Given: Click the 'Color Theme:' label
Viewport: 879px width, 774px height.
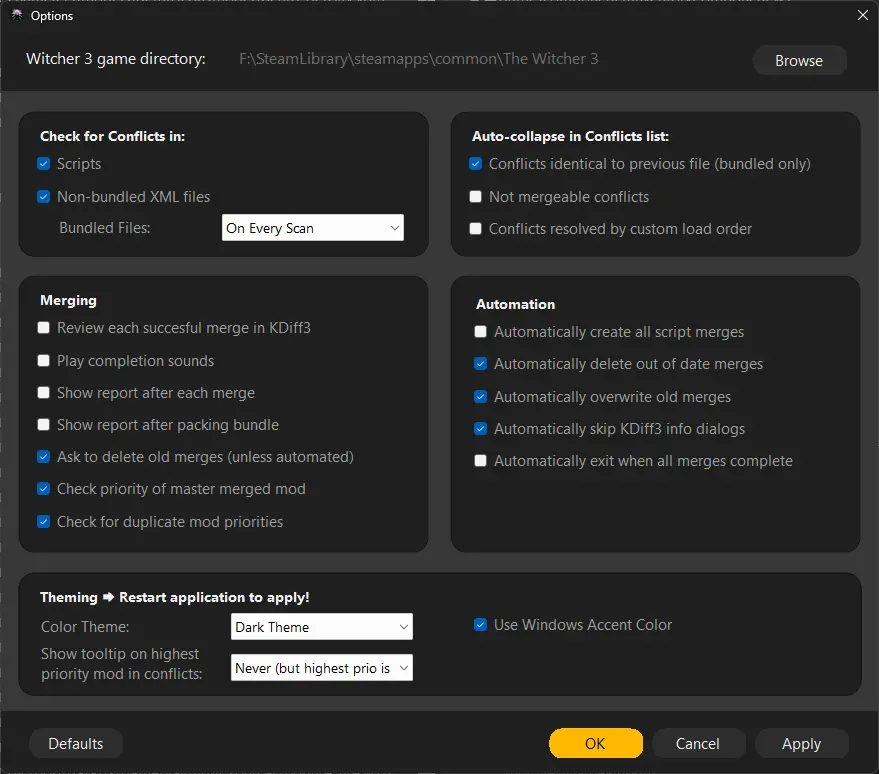Looking at the screenshot, I should coord(85,627).
